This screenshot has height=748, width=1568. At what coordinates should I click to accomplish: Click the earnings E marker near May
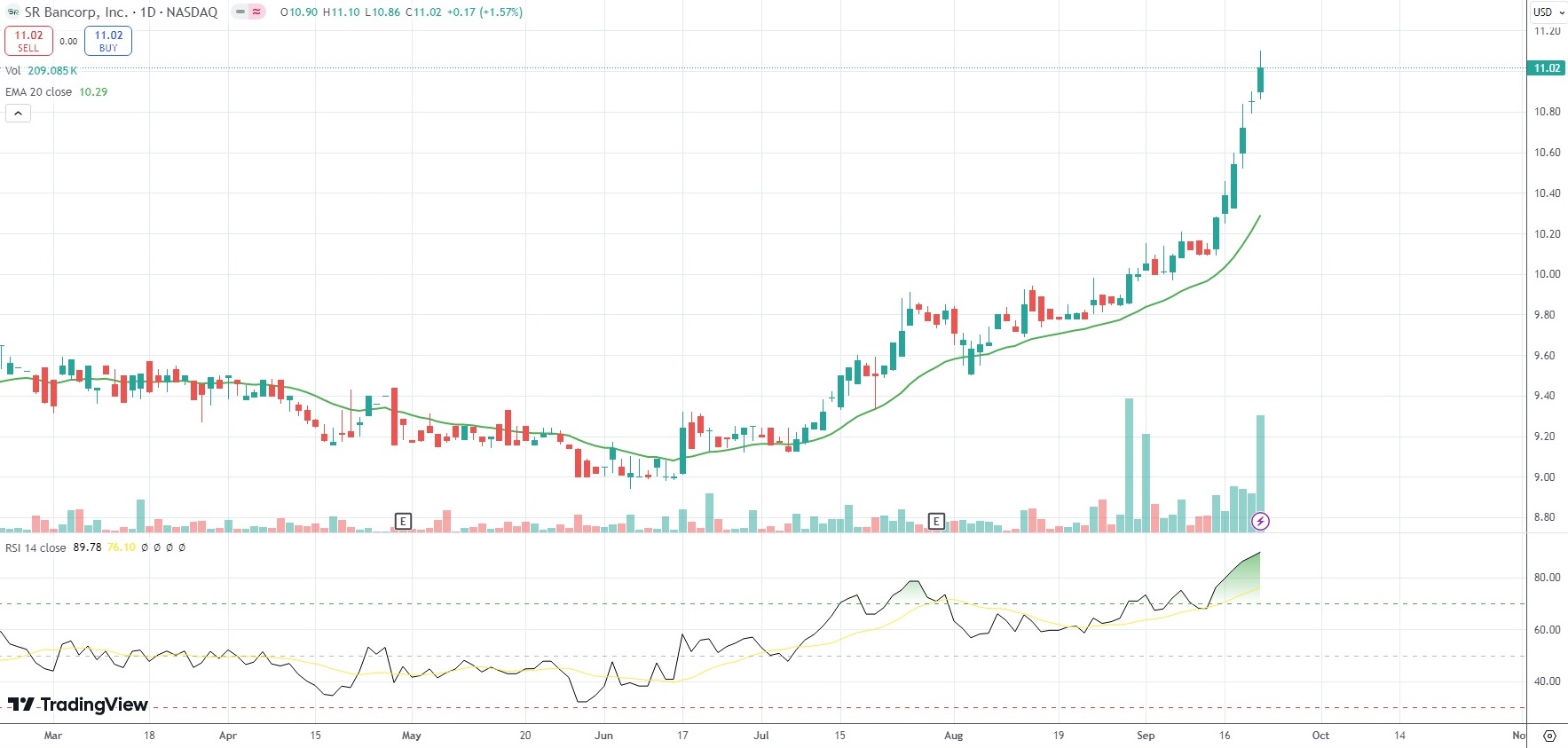(x=403, y=521)
